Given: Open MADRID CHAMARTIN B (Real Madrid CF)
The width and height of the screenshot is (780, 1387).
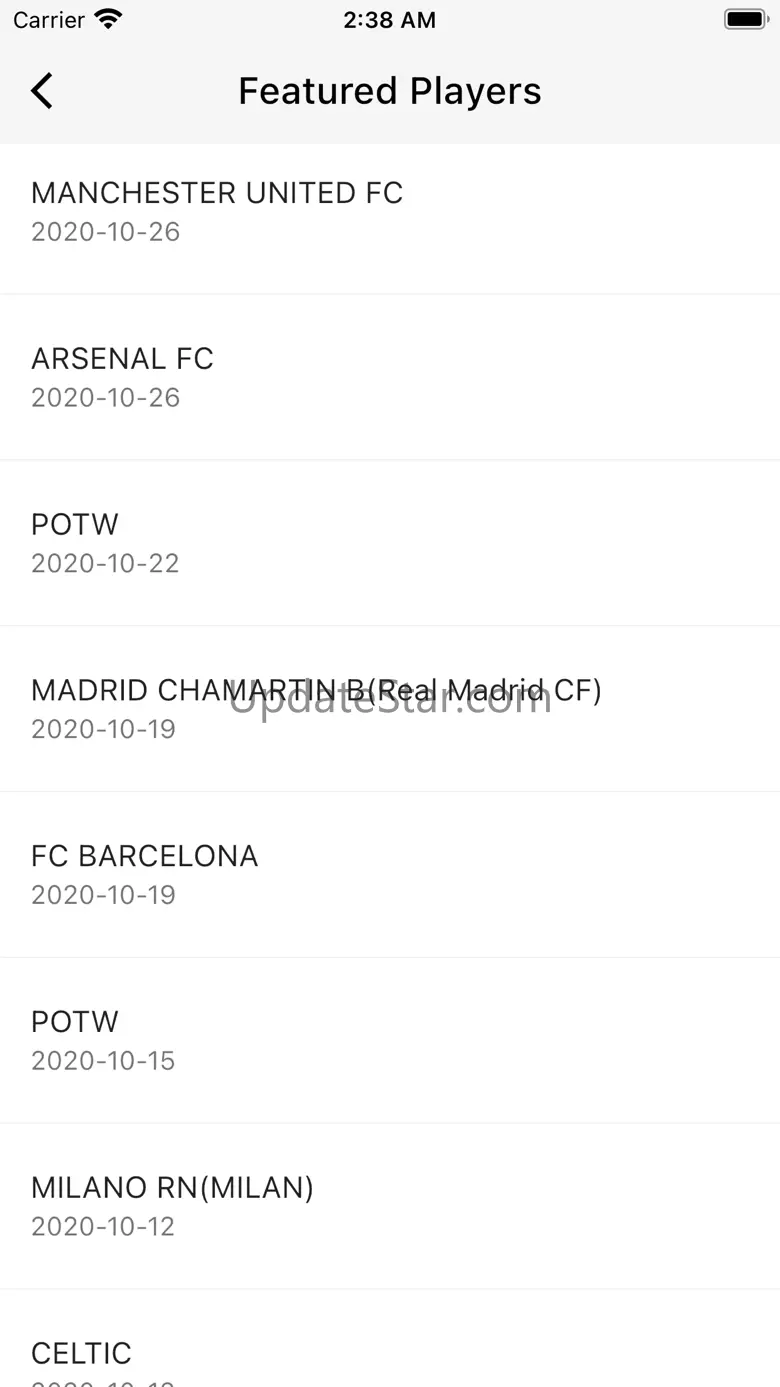Looking at the screenshot, I should [316, 691].
